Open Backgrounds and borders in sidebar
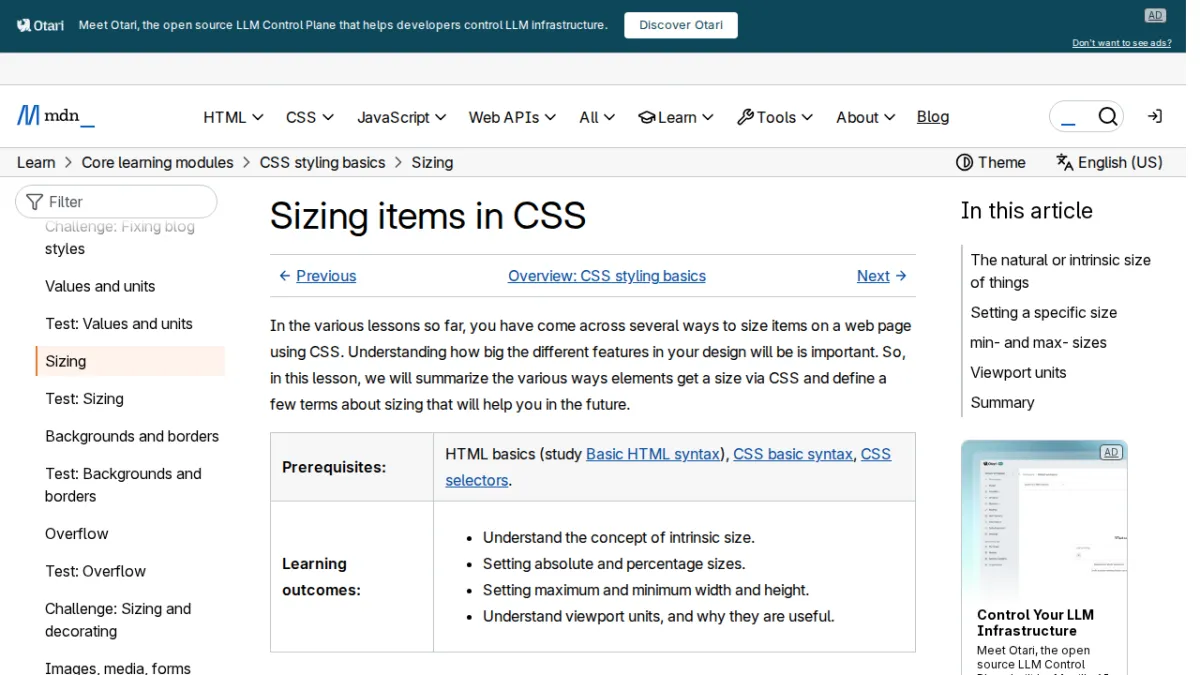Screen dimensions: 1200x675 pos(132,436)
